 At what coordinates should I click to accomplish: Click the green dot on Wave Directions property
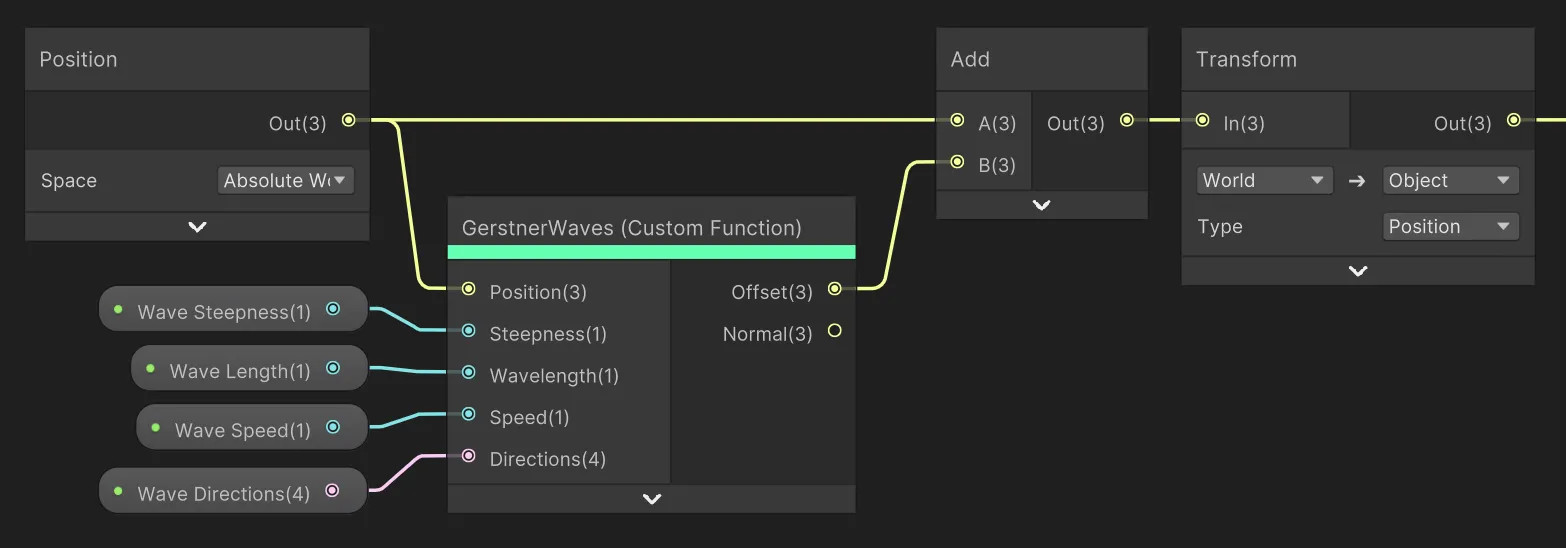118,491
